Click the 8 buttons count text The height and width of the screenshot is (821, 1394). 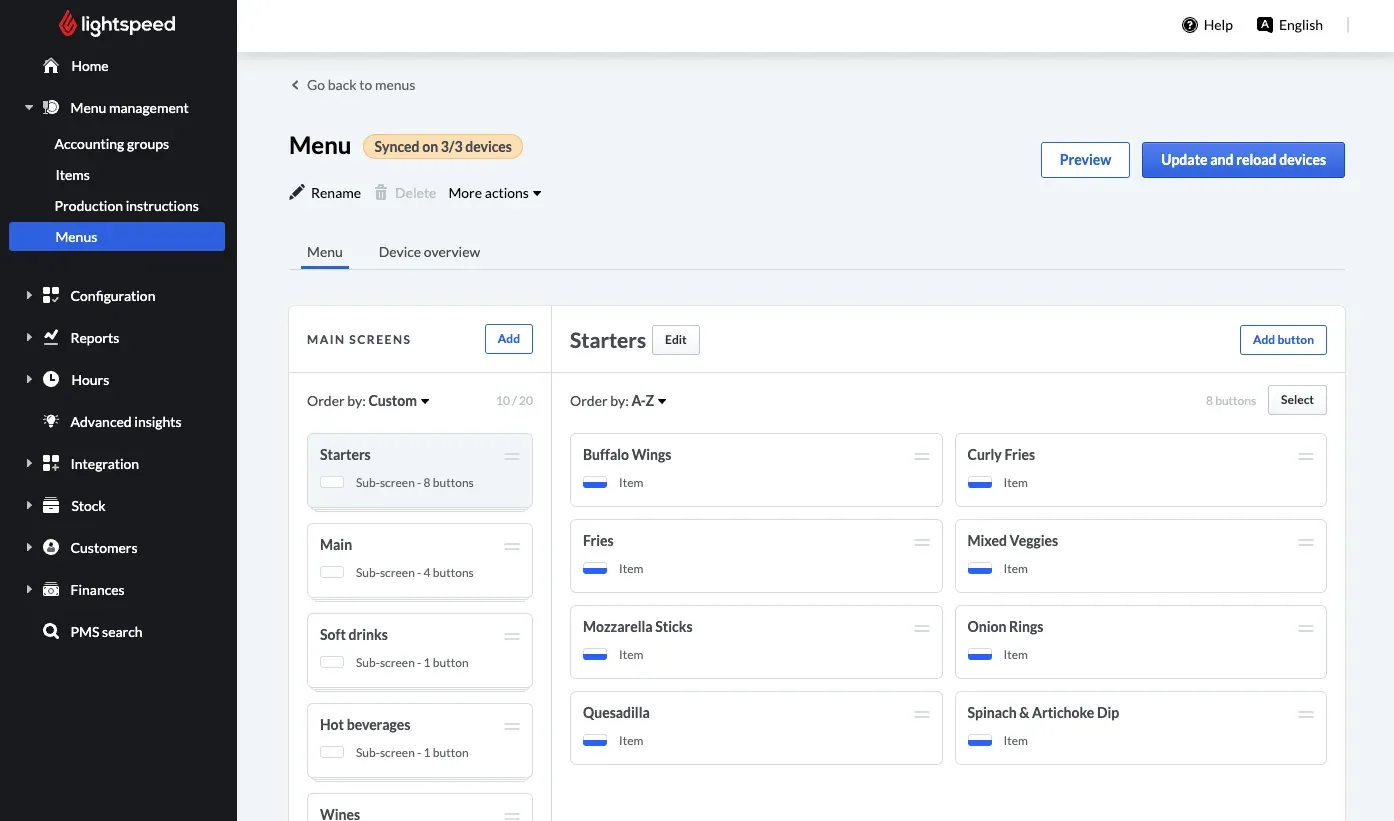coord(1230,401)
